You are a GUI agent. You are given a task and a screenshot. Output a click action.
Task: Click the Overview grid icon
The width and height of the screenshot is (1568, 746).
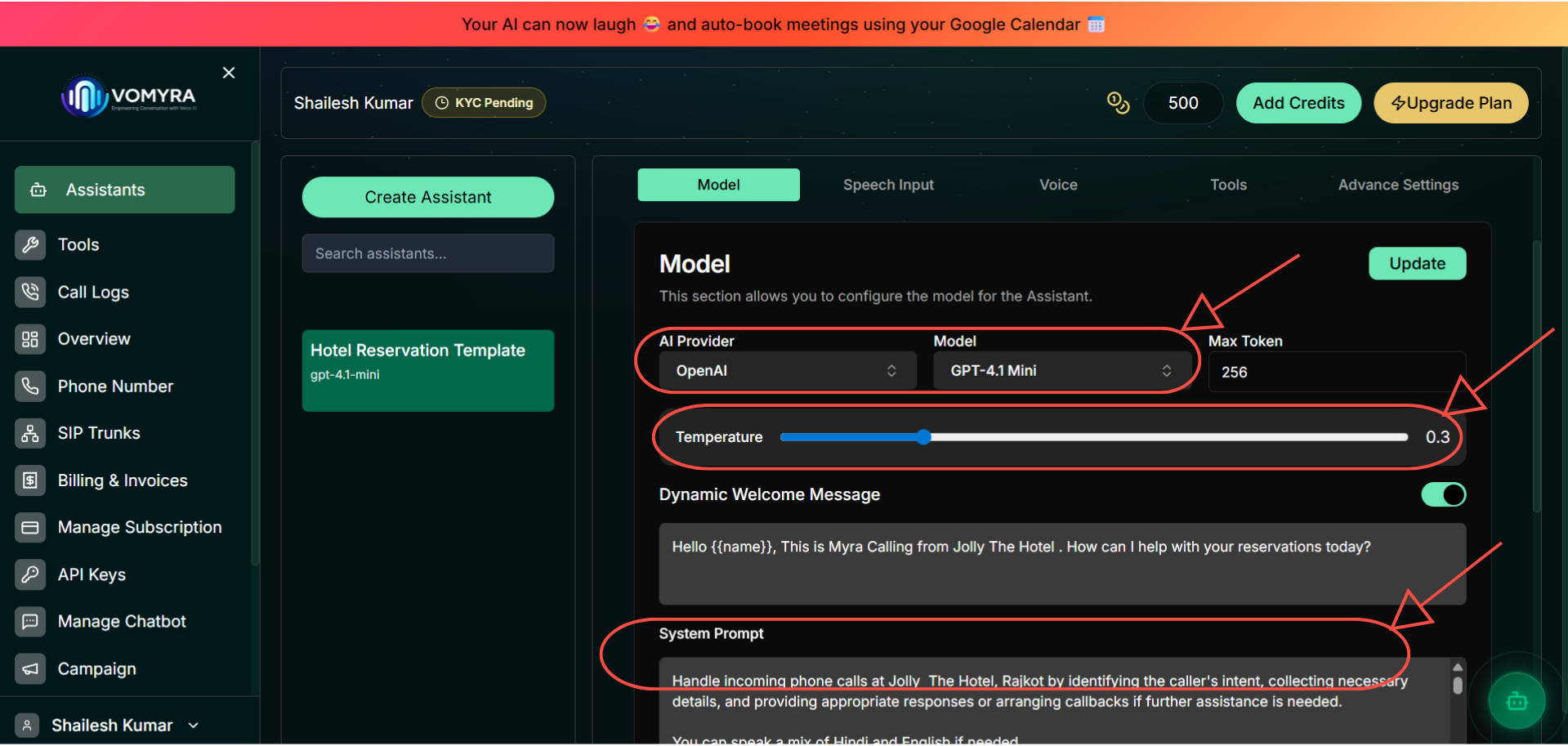pyautogui.click(x=30, y=339)
